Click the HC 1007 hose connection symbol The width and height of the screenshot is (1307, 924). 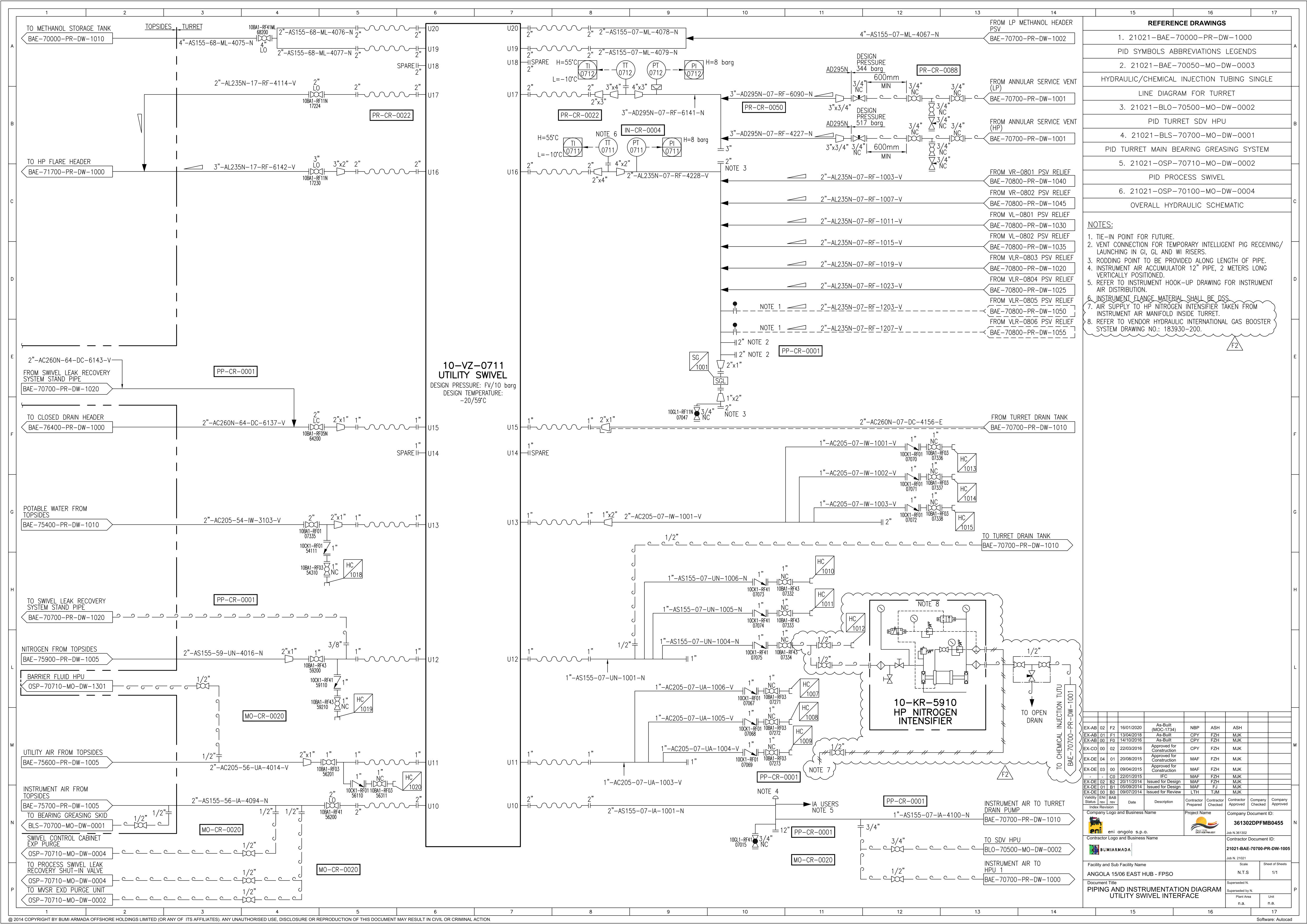coord(810,689)
